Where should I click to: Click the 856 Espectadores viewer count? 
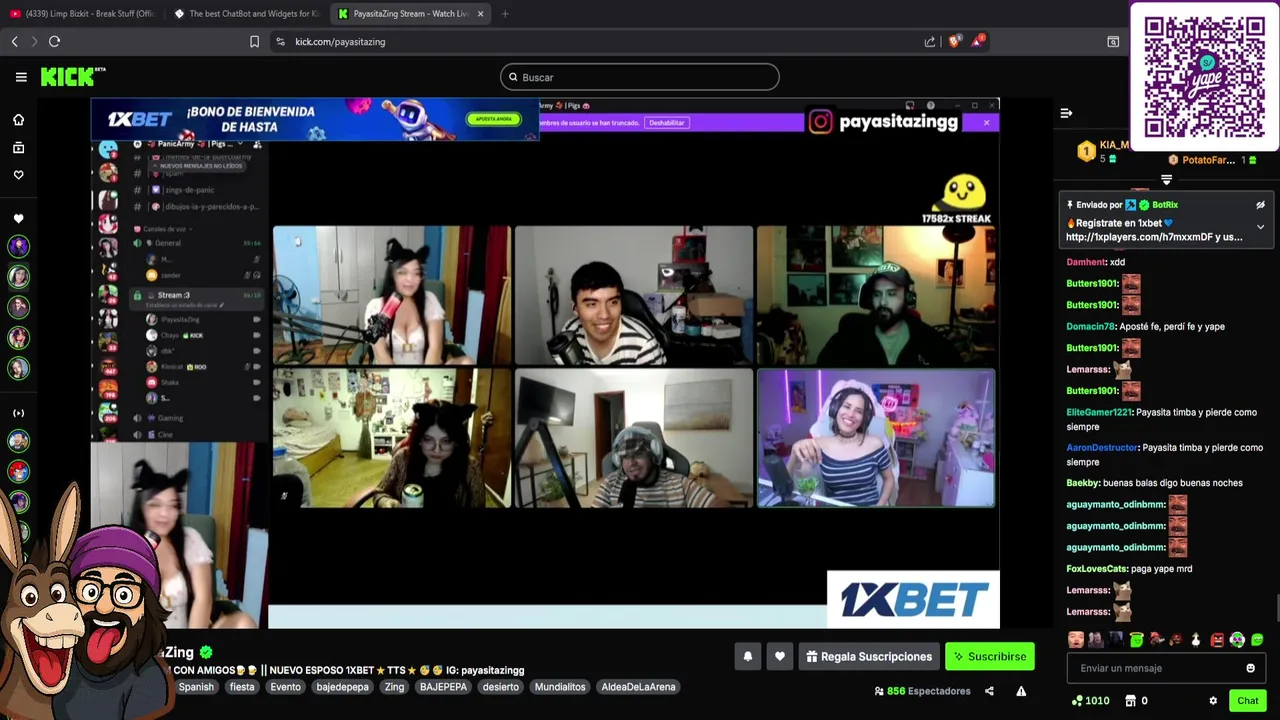[923, 691]
